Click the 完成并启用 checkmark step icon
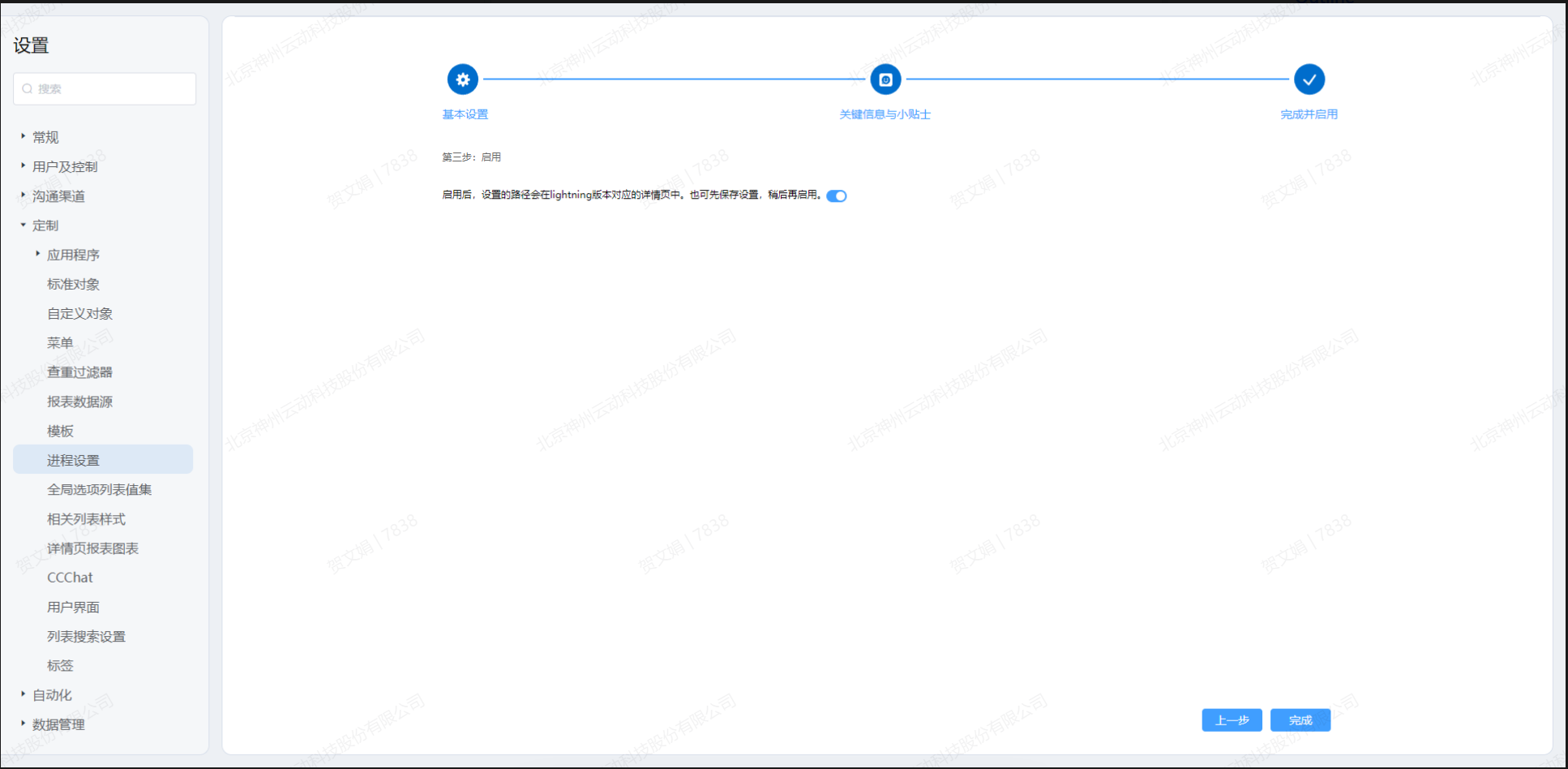 coord(1309,79)
